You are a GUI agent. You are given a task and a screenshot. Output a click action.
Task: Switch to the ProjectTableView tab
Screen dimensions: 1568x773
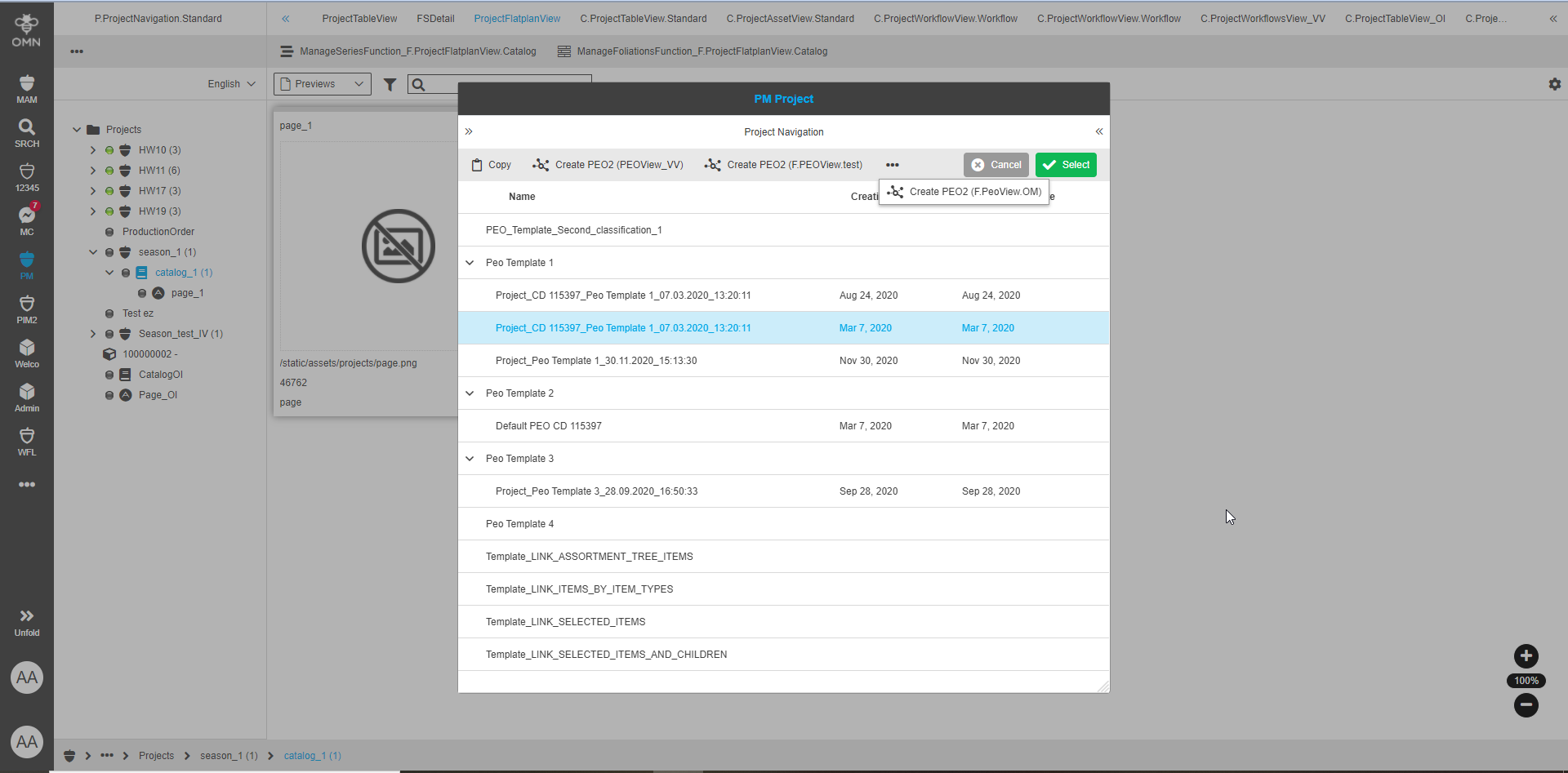coord(359,18)
